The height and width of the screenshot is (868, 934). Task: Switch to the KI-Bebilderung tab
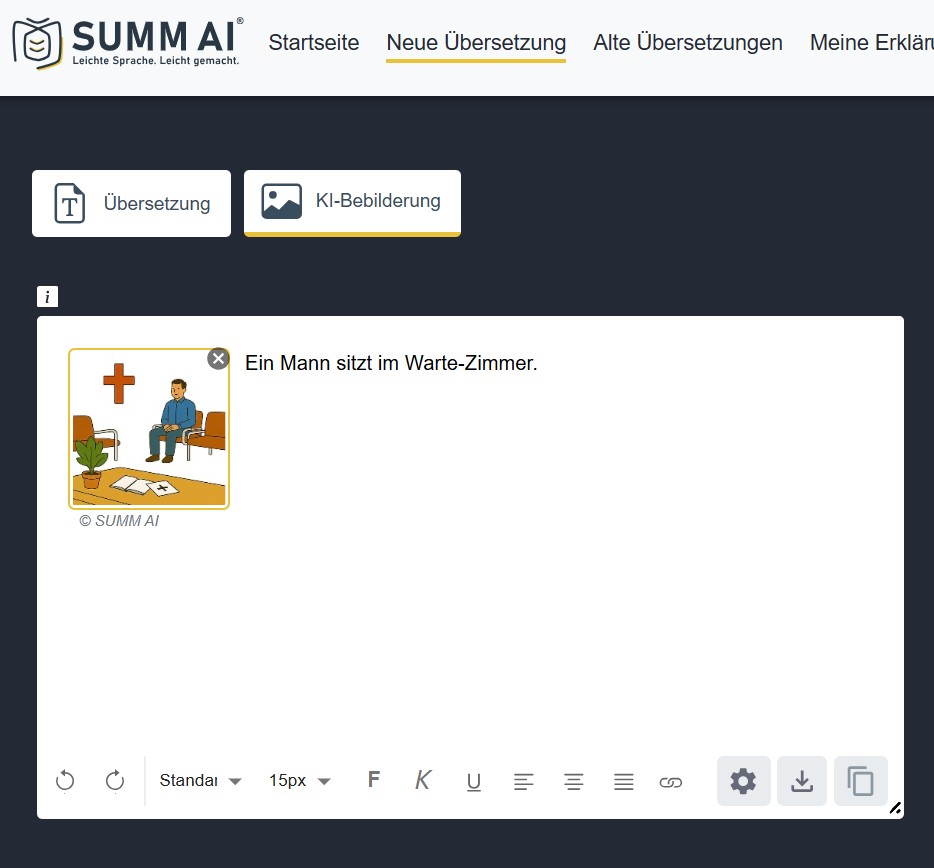pos(352,203)
